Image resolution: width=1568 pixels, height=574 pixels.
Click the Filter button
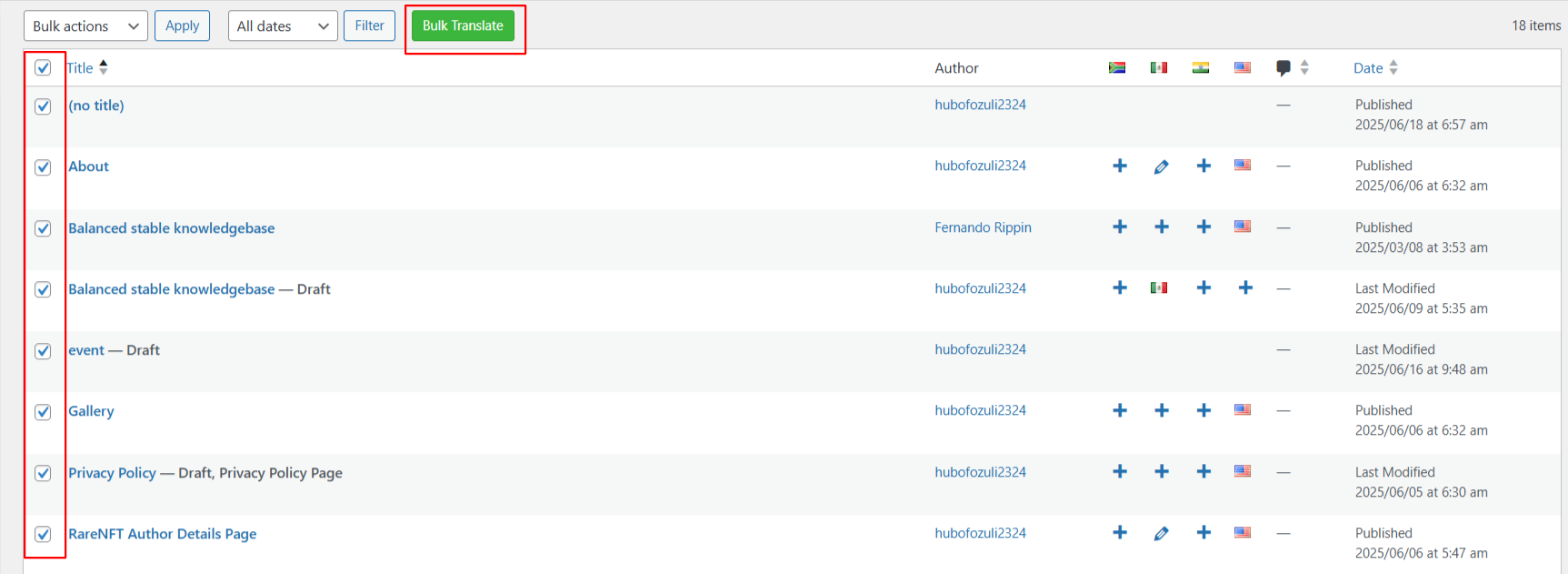[x=369, y=26]
